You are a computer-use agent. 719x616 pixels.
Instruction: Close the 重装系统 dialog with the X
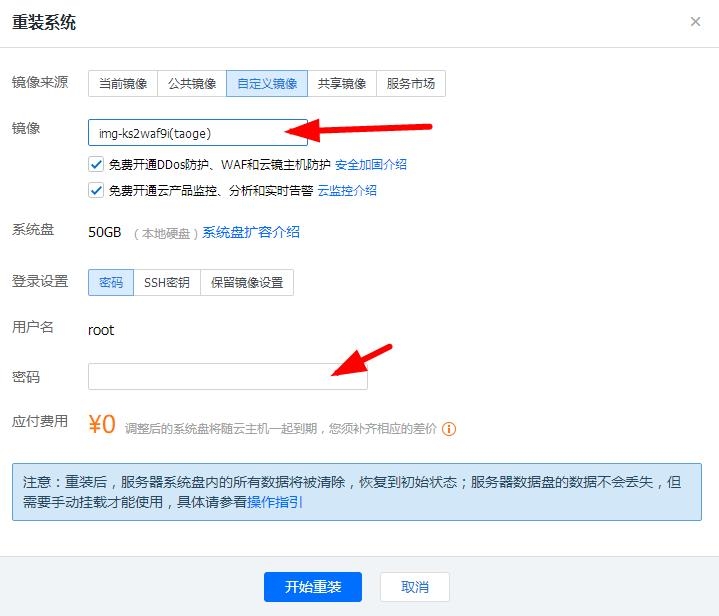[695, 22]
